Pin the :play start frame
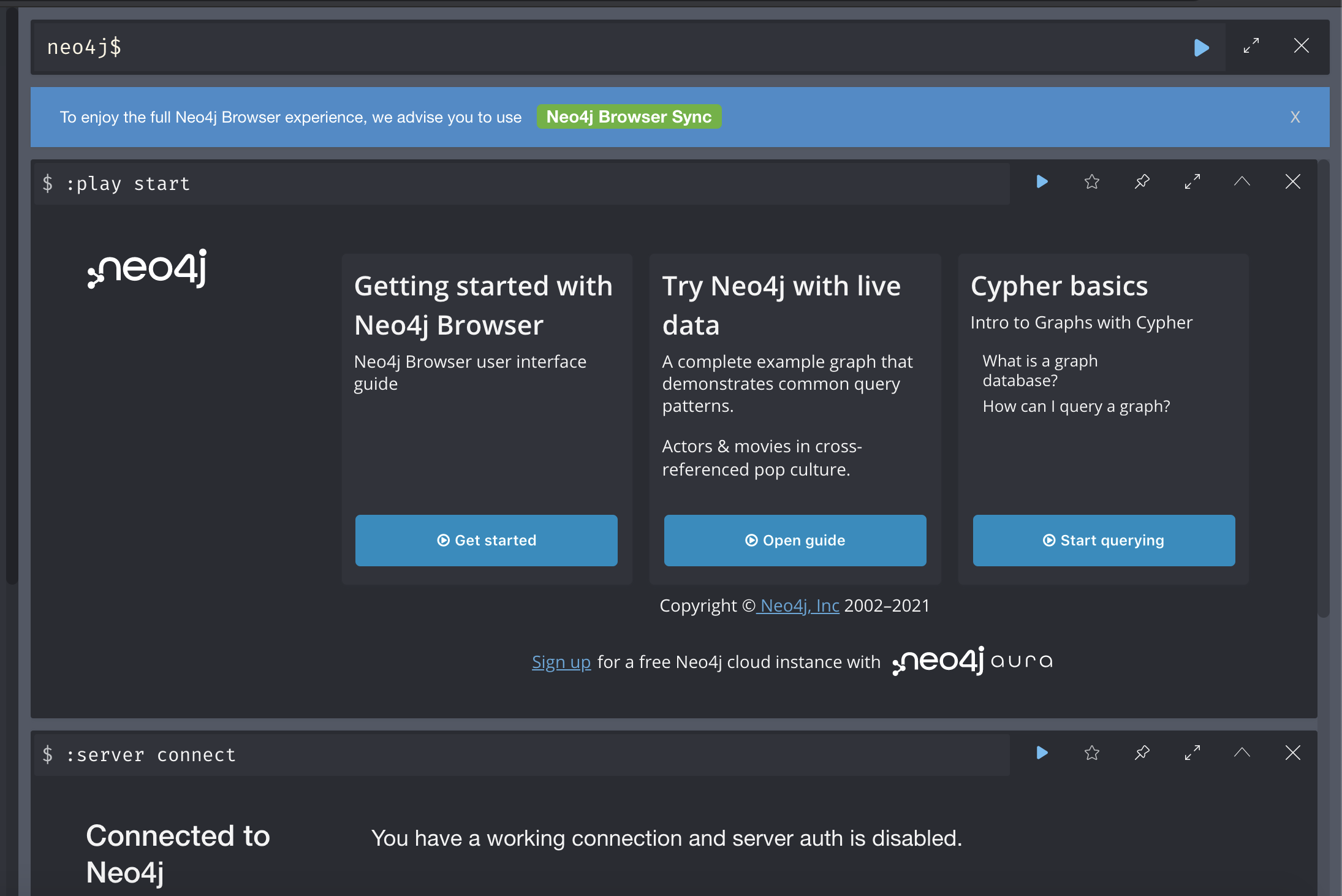The width and height of the screenshot is (1342, 896). coord(1142,182)
